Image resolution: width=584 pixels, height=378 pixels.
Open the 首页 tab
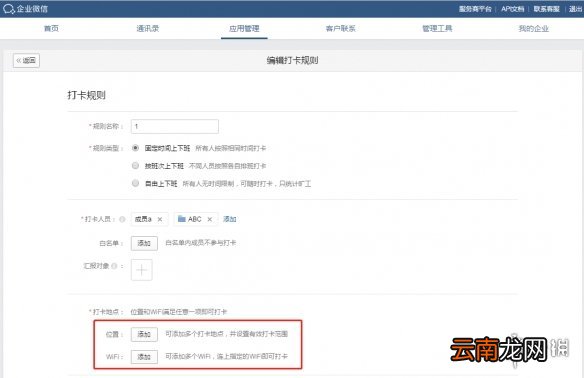pyautogui.click(x=51, y=28)
